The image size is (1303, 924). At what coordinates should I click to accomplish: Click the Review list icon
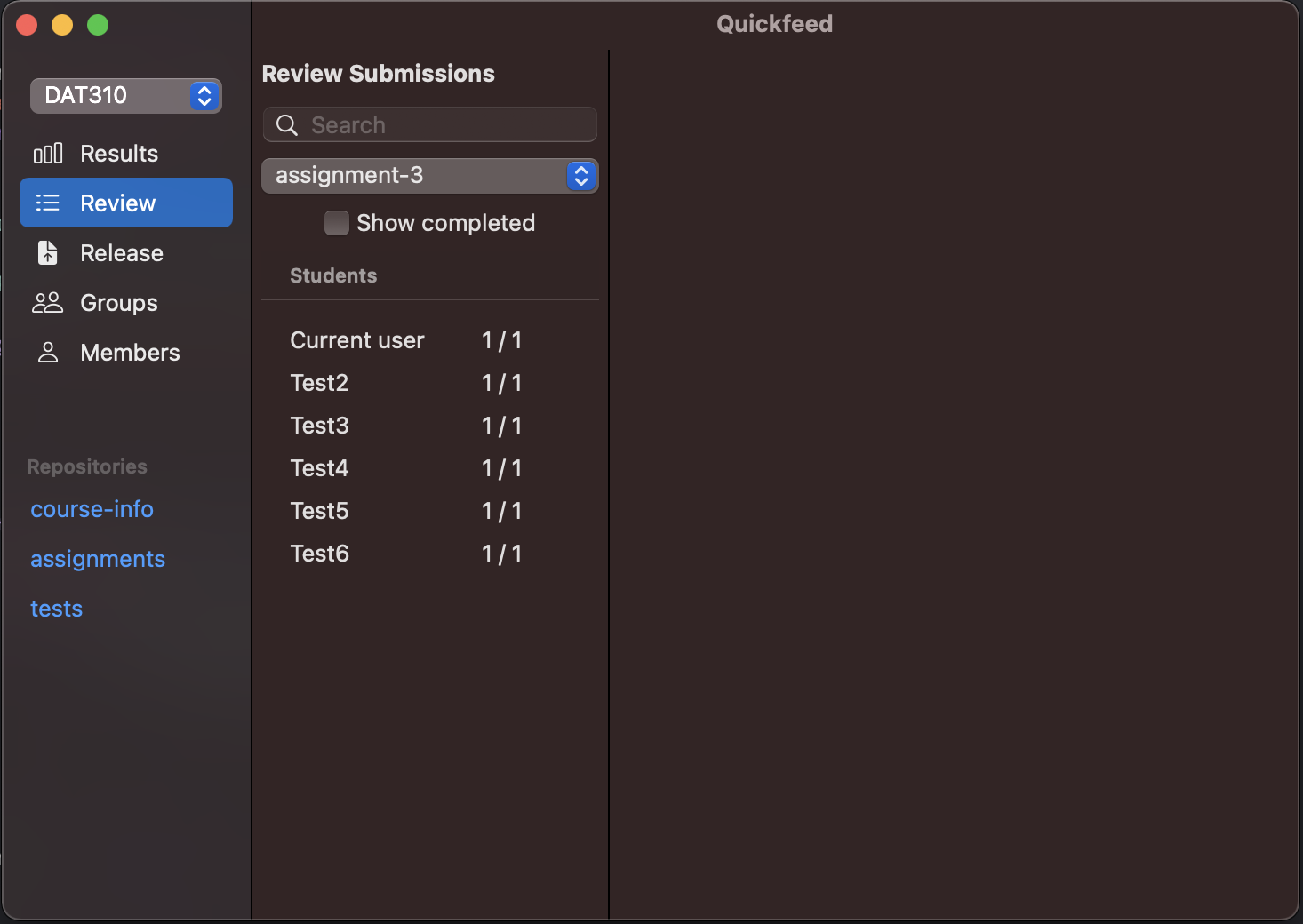(x=48, y=203)
